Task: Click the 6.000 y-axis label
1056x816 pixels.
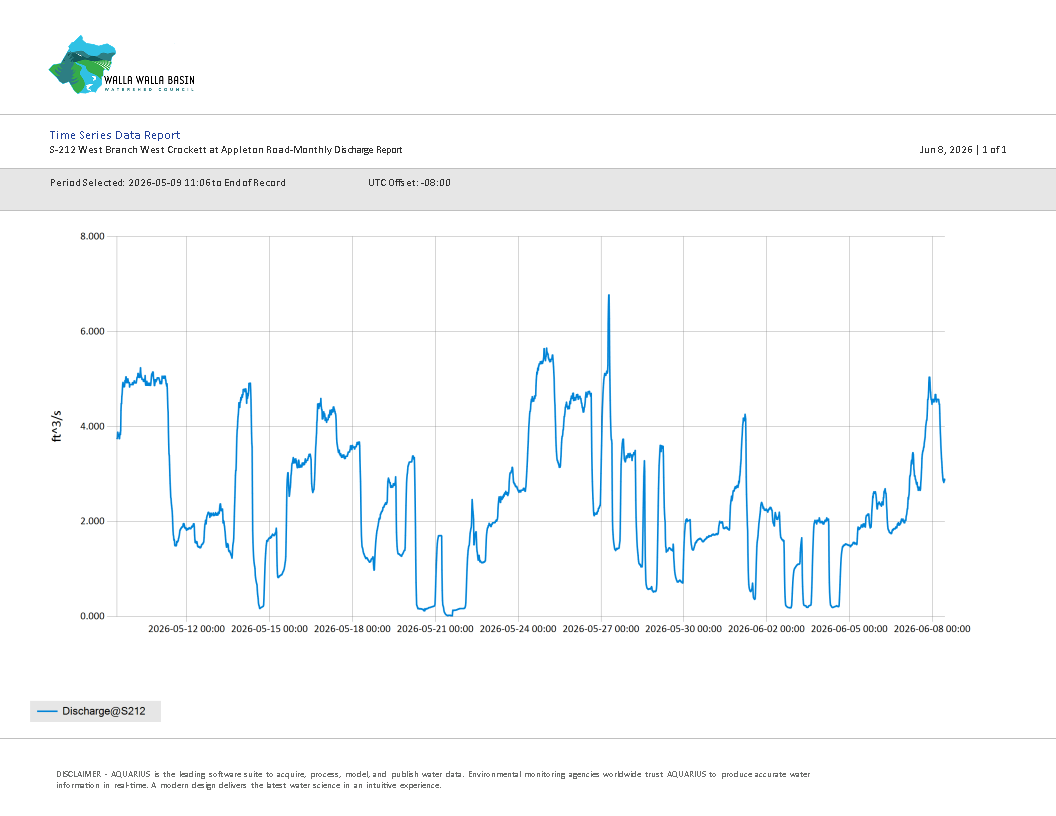Action: coord(92,331)
